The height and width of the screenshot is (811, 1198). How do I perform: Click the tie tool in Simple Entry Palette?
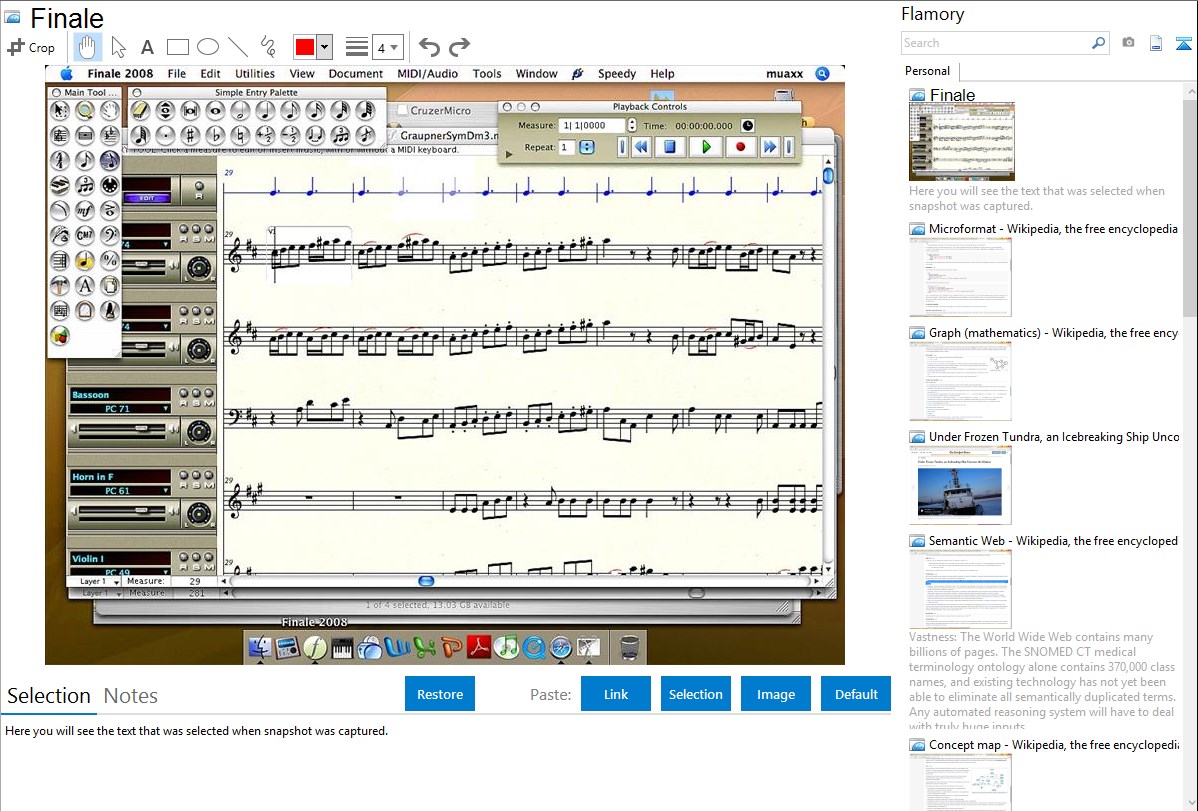[x=315, y=136]
